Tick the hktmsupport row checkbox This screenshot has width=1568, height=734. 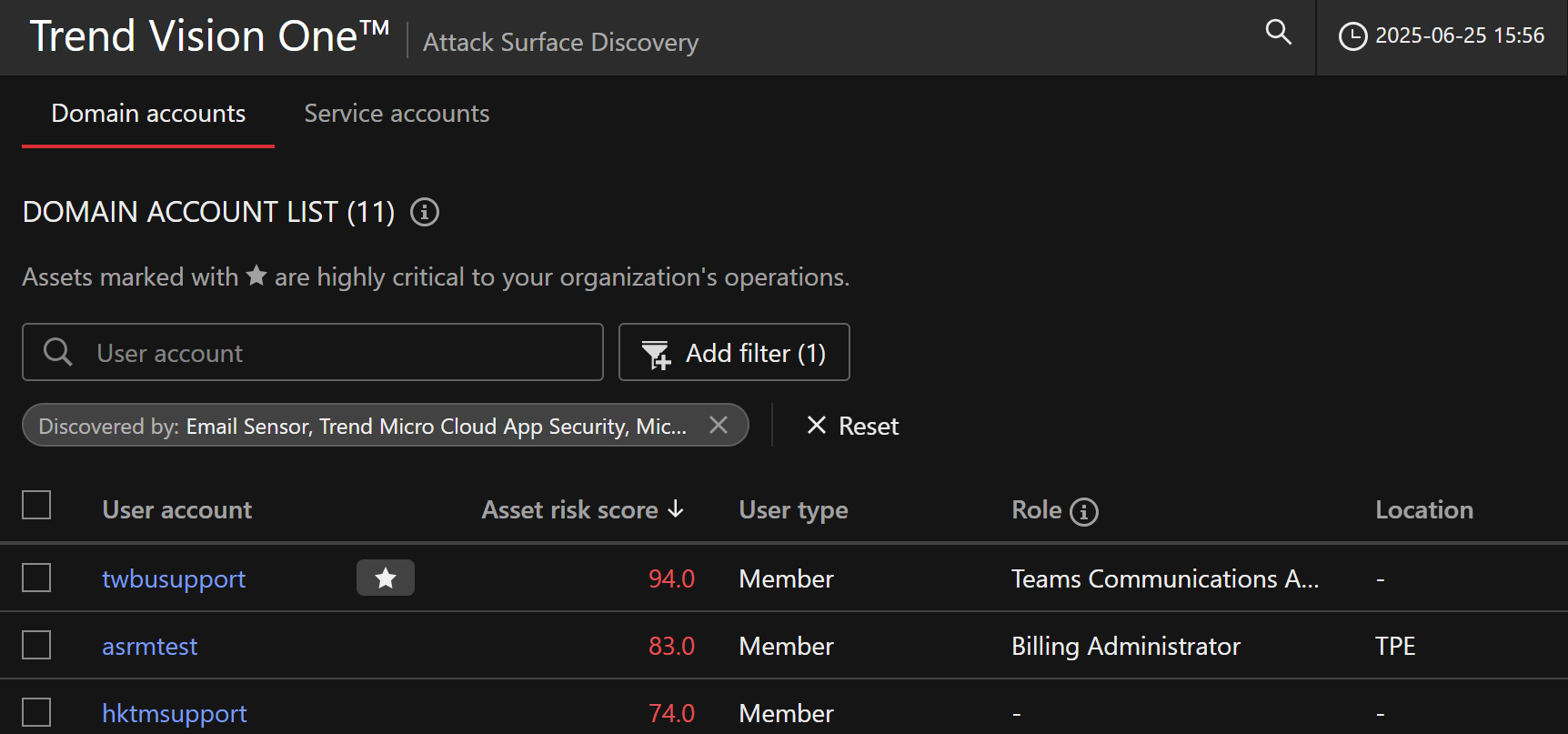tap(36, 712)
